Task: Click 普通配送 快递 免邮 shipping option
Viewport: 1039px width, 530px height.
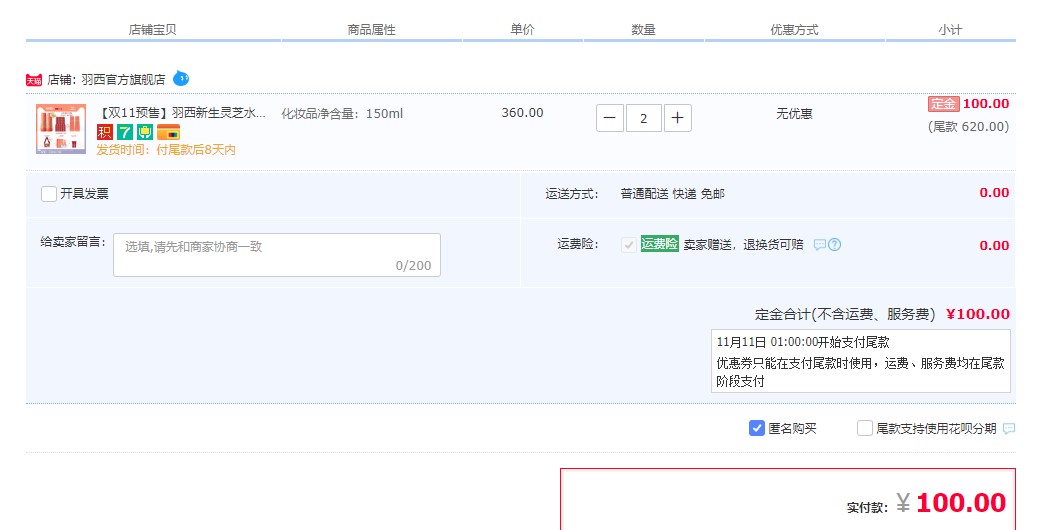Action: [x=673, y=194]
